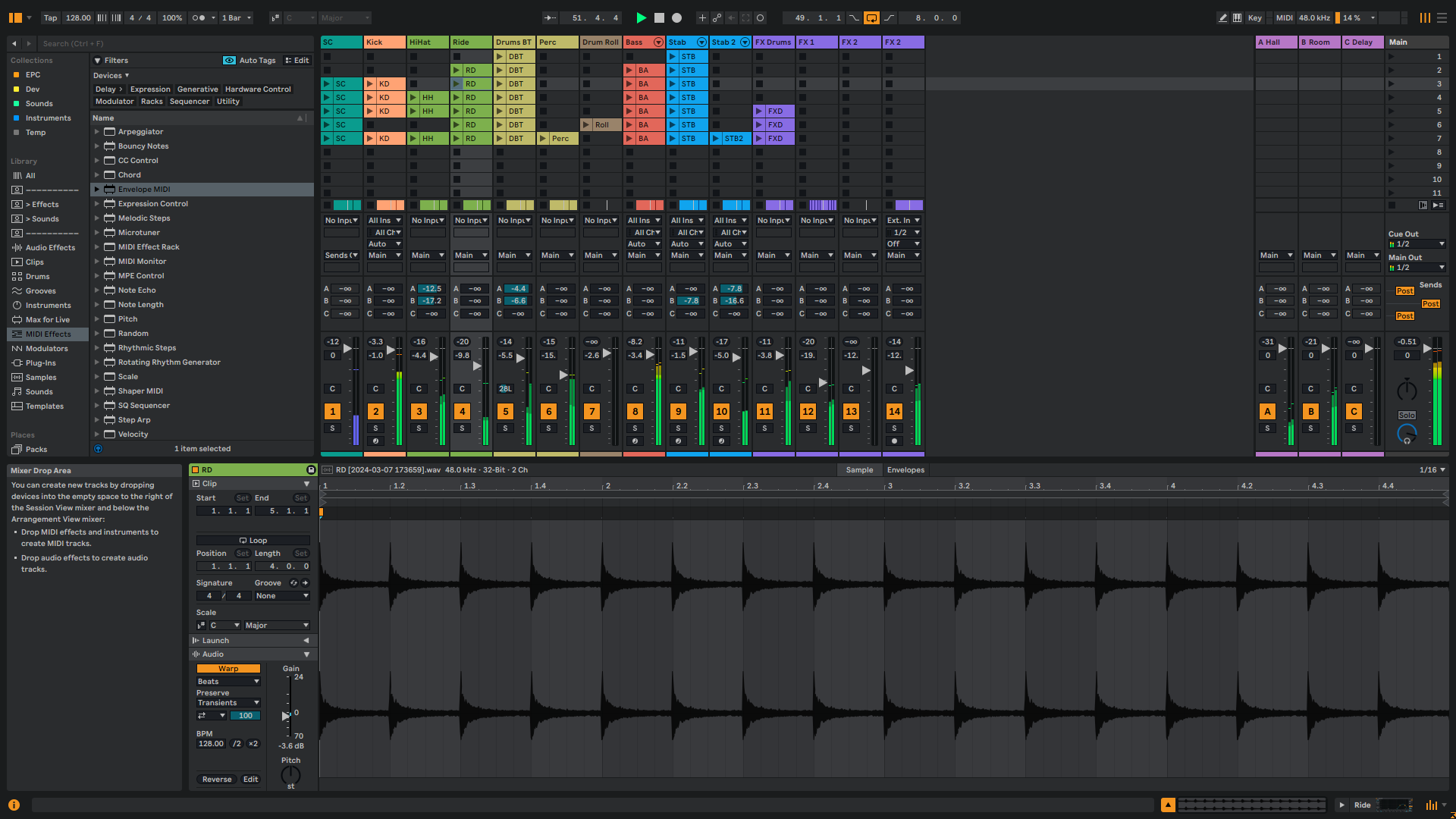Expand the Arpeggiator folder
Viewport: 1456px width, 819px height.
pos(97,132)
